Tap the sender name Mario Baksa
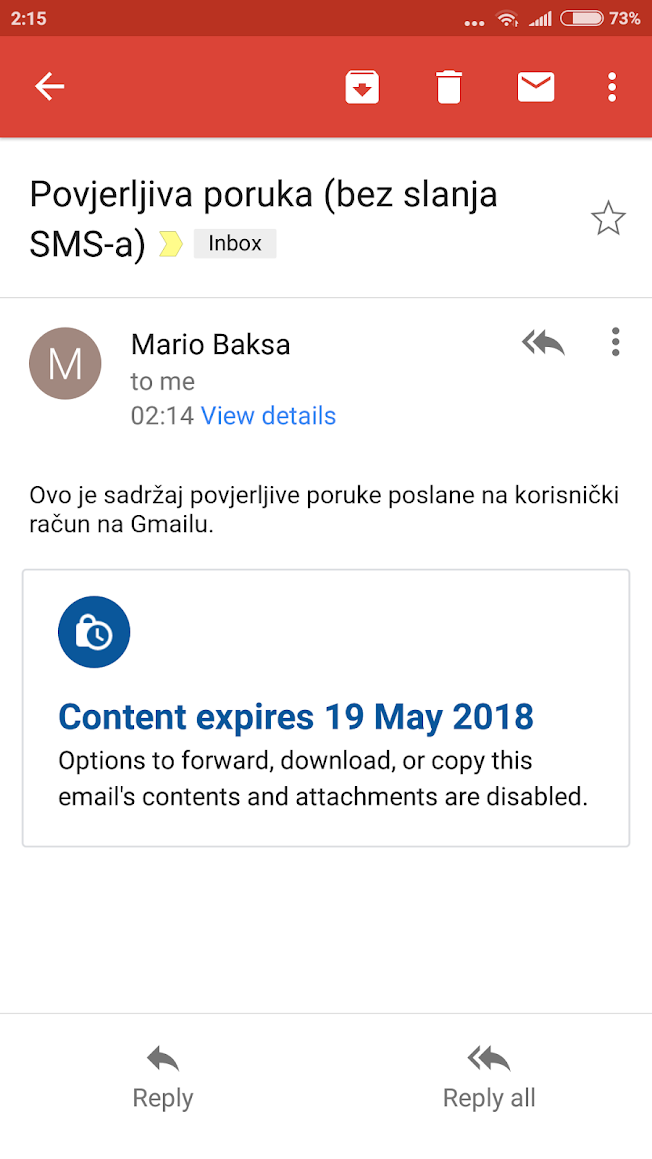The image size is (652, 1159). [210, 345]
